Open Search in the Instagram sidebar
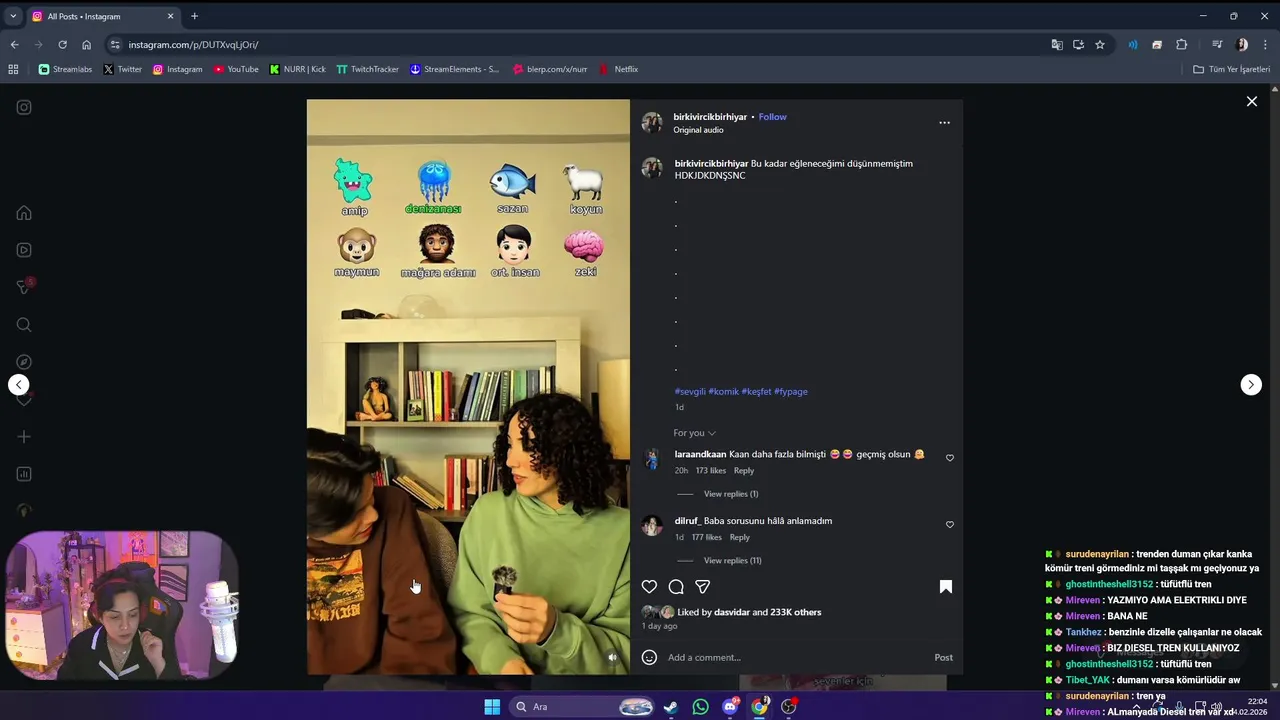The width and height of the screenshot is (1280, 720). (x=24, y=325)
